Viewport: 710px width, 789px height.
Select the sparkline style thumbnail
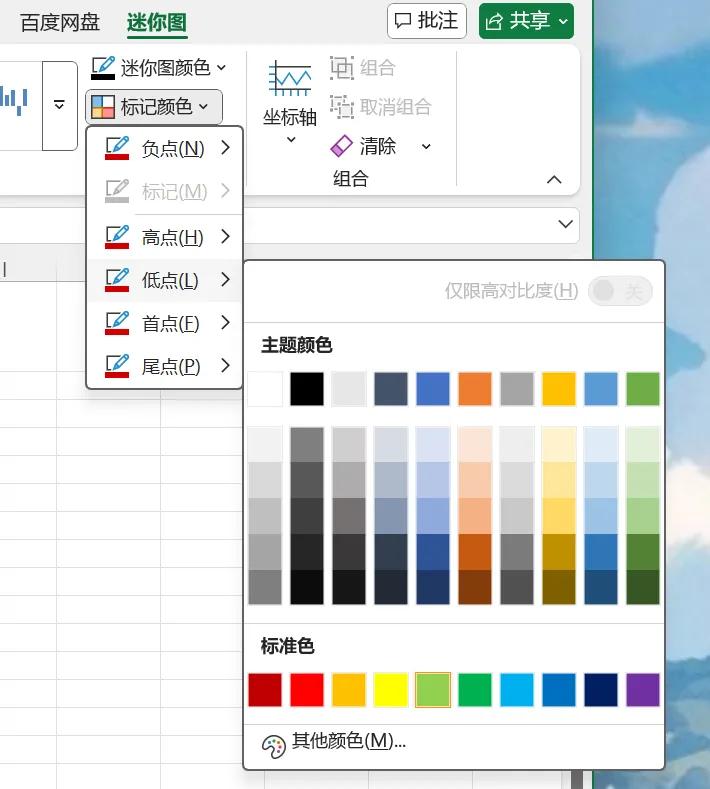point(15,101)
